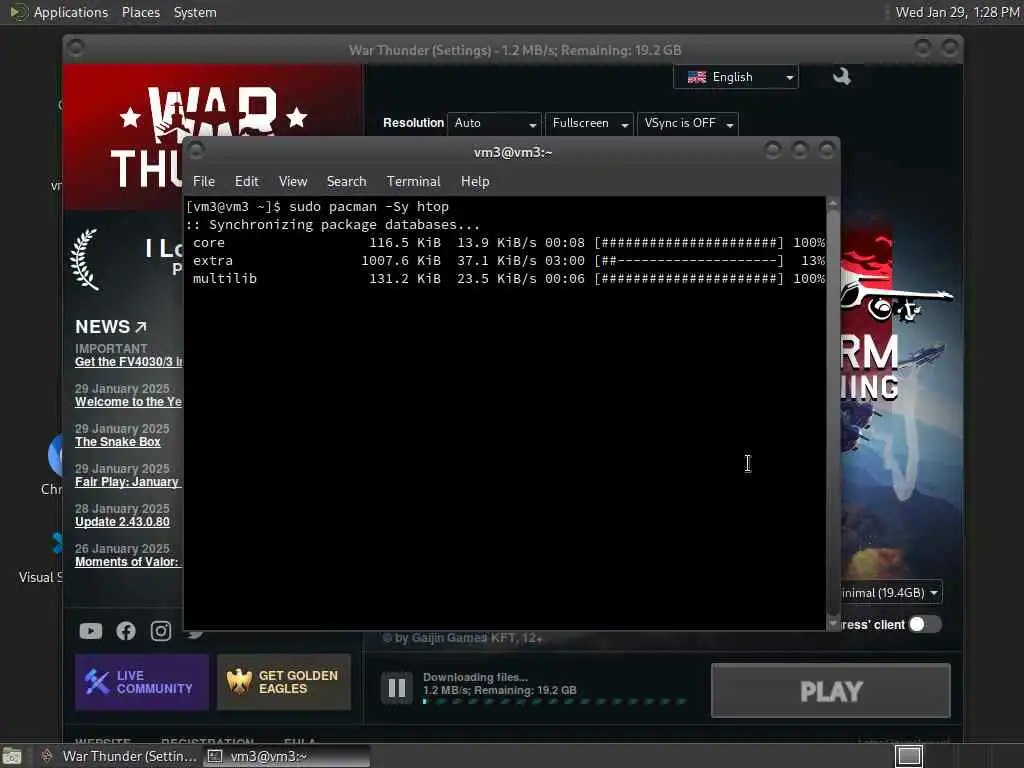Click the show desktop icon in bottom panel
This screenshot has height=768, width=1024.
coord(12,756)
